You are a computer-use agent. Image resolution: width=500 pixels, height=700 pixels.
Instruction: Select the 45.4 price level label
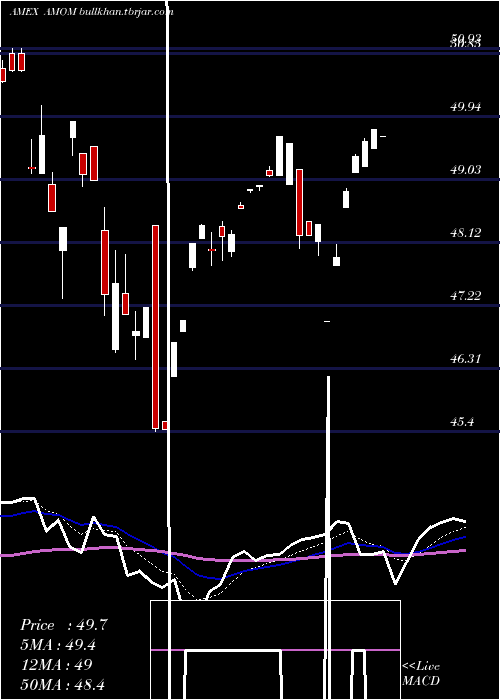point(462,421)
